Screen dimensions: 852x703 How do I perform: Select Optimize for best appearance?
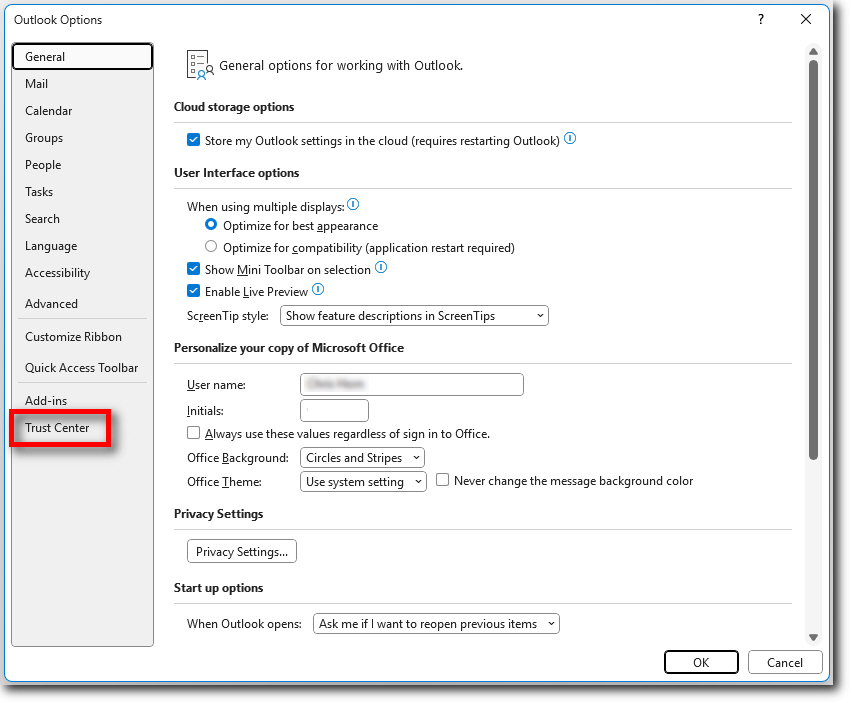pos(211,224)
